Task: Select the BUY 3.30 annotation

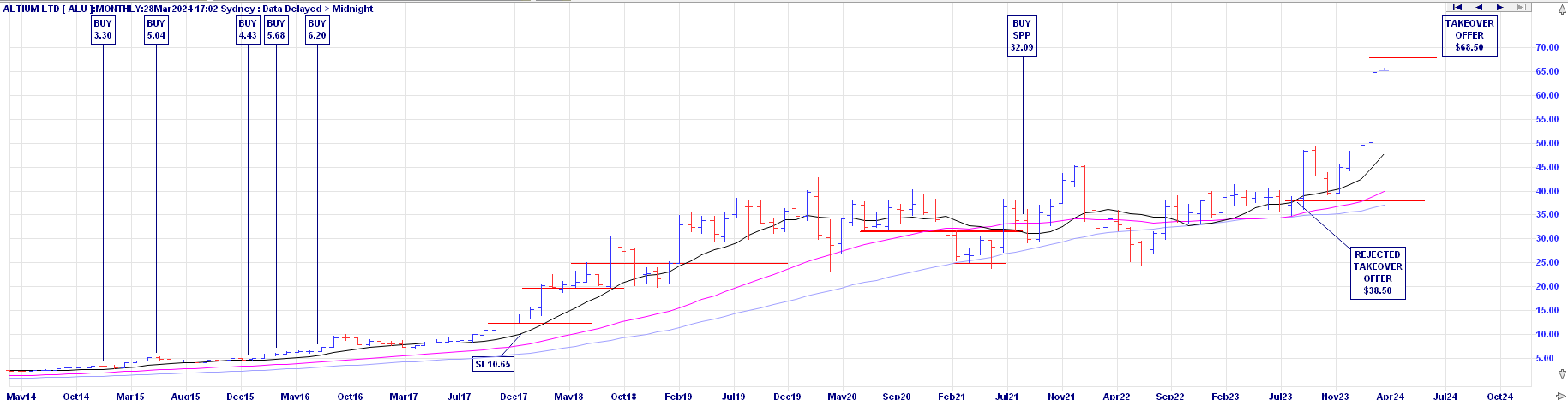Action: click(x=103, y=29)
